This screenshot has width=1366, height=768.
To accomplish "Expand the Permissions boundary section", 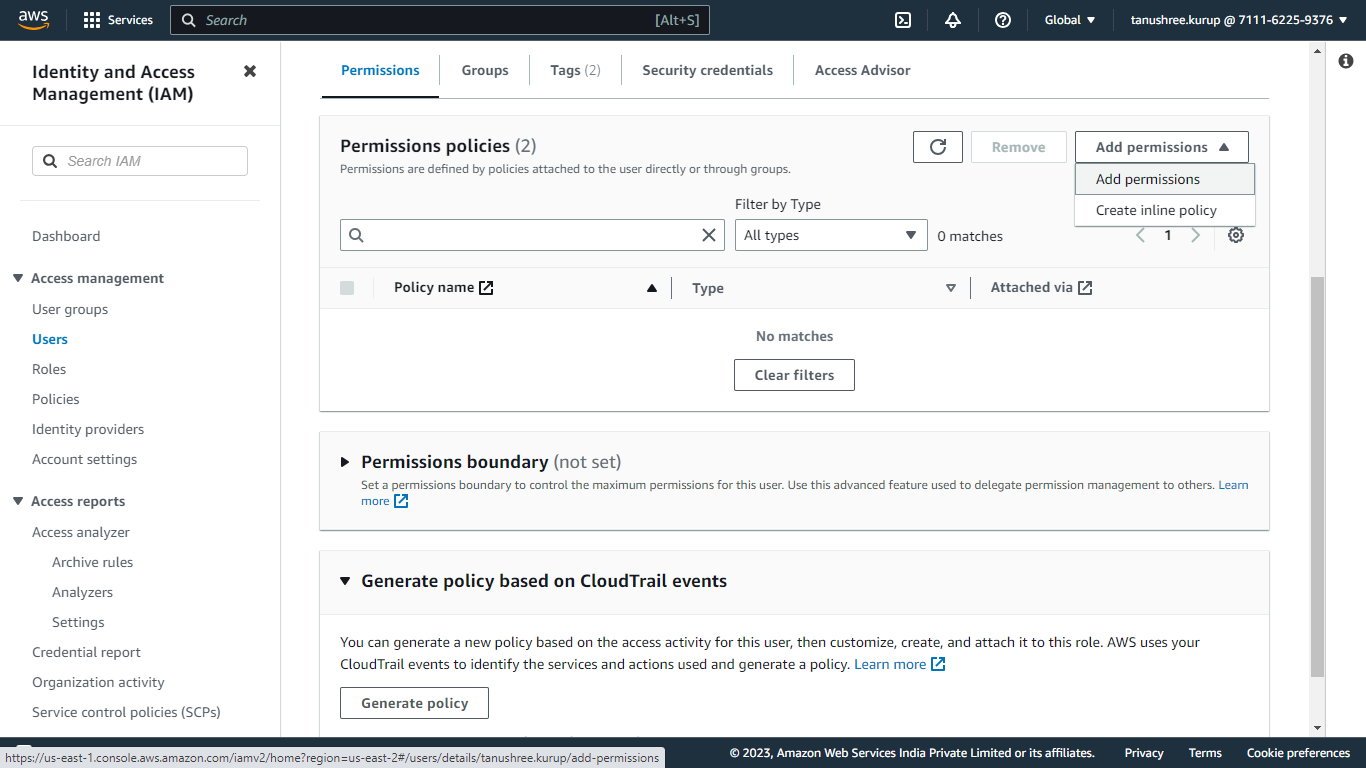I will point(345,462).
